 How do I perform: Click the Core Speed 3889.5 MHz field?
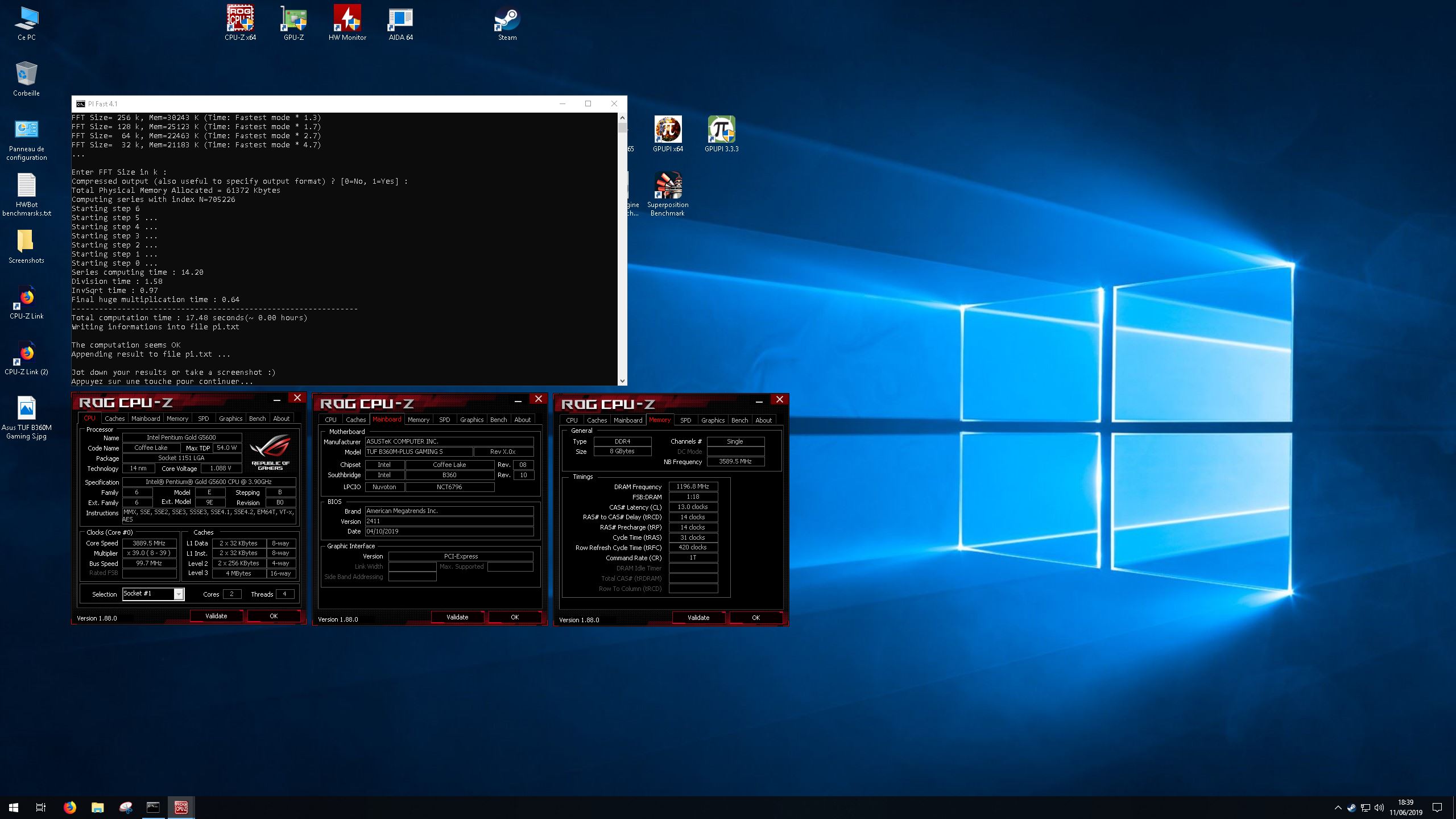pos(149,543)
